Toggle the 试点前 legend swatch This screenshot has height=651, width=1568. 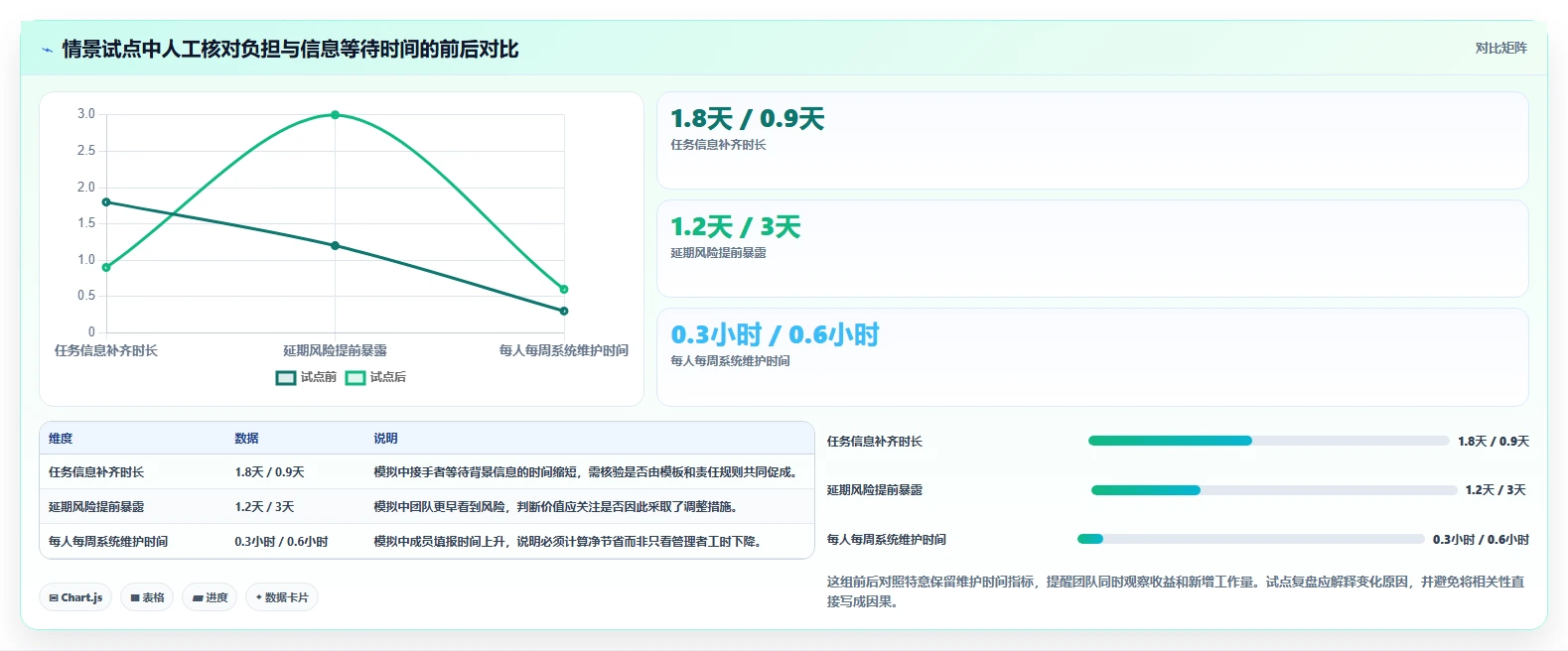point(286,378)
